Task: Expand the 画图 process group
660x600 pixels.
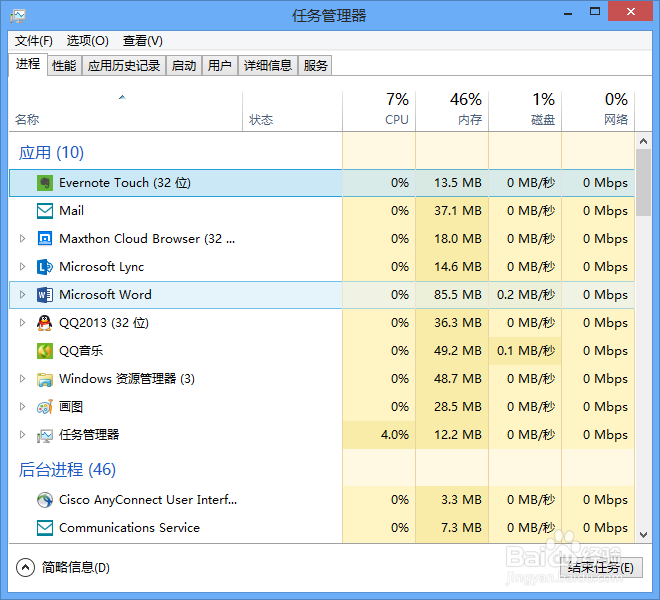Action: click(23, 407)
